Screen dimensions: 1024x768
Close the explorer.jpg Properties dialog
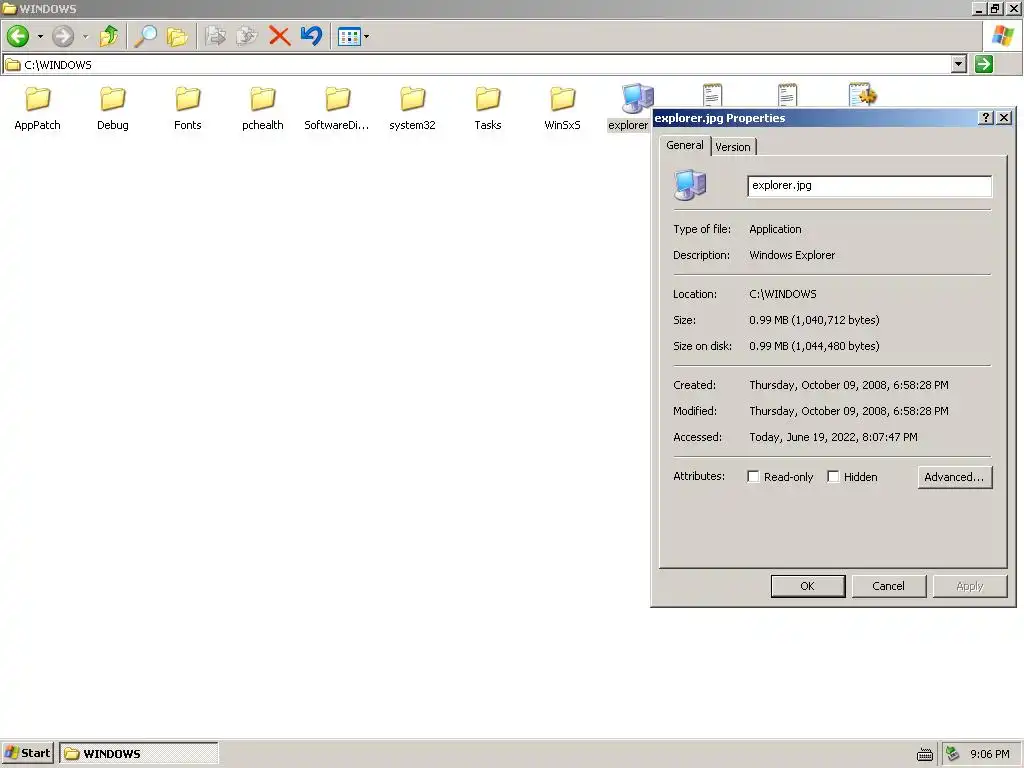(1004, 118)
